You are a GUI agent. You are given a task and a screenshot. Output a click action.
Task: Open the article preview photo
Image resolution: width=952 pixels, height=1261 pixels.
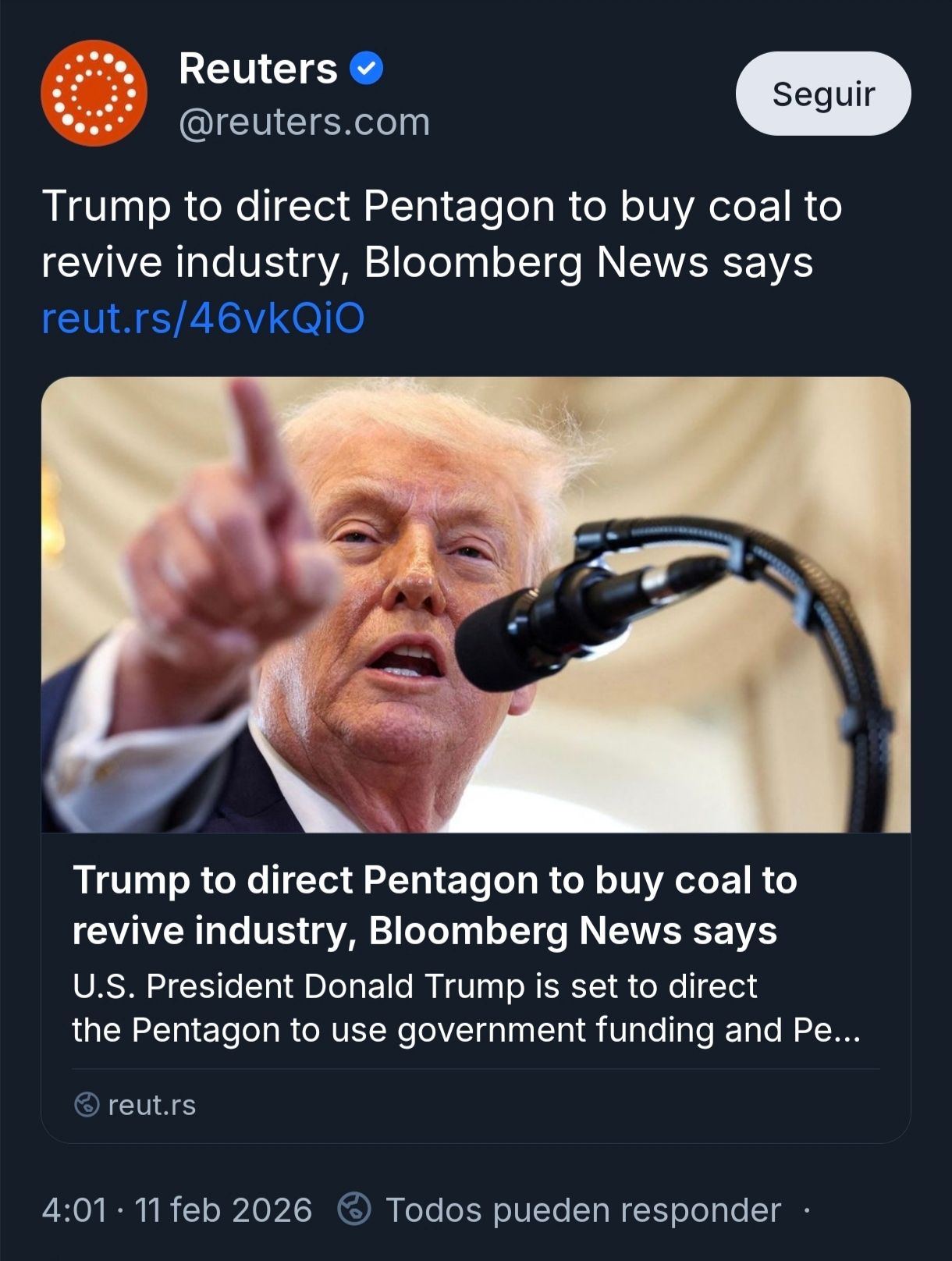click(476, 605)
